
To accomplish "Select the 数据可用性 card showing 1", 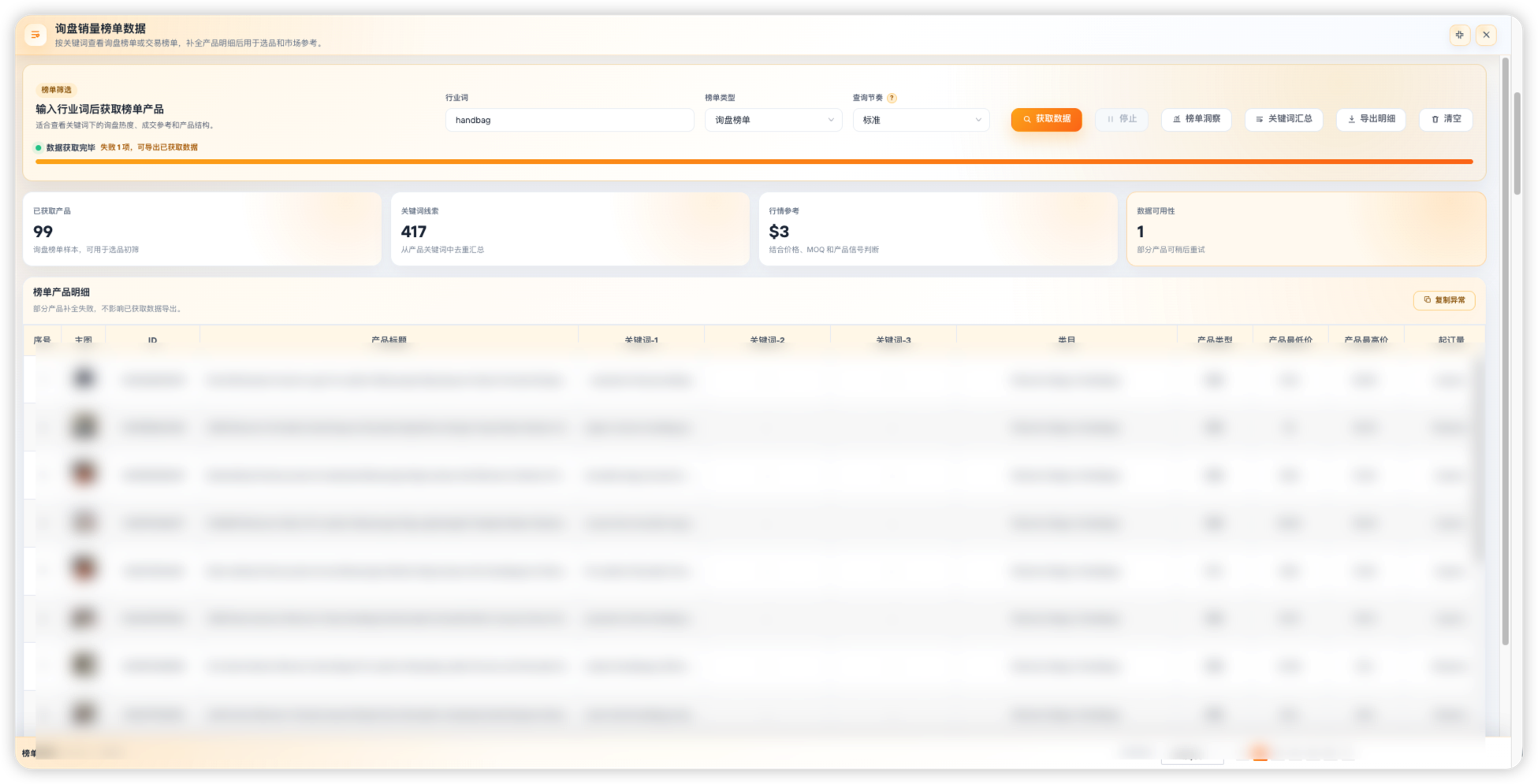I will point(1306,229).
